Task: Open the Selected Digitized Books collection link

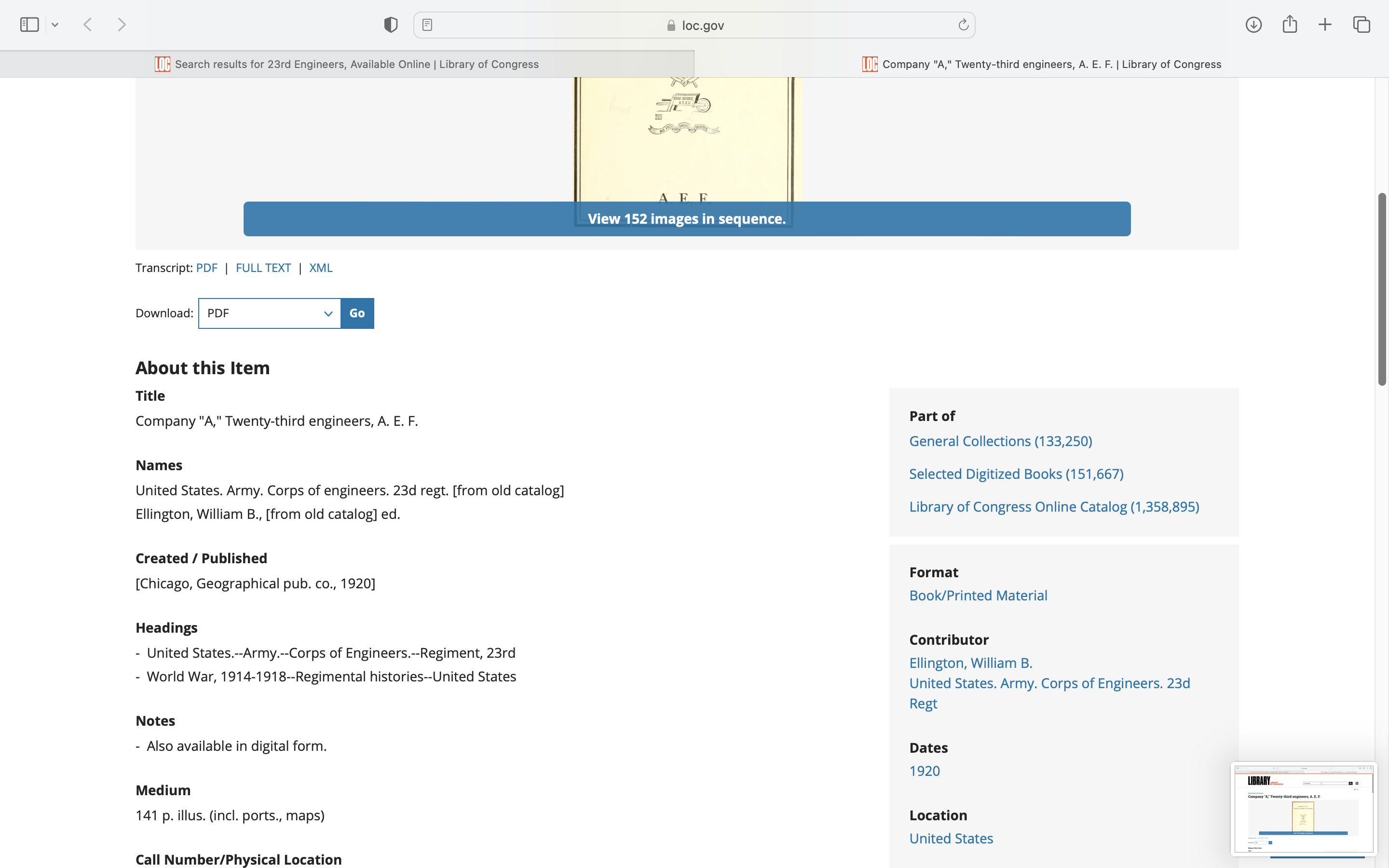Action: click(1016, 474)
